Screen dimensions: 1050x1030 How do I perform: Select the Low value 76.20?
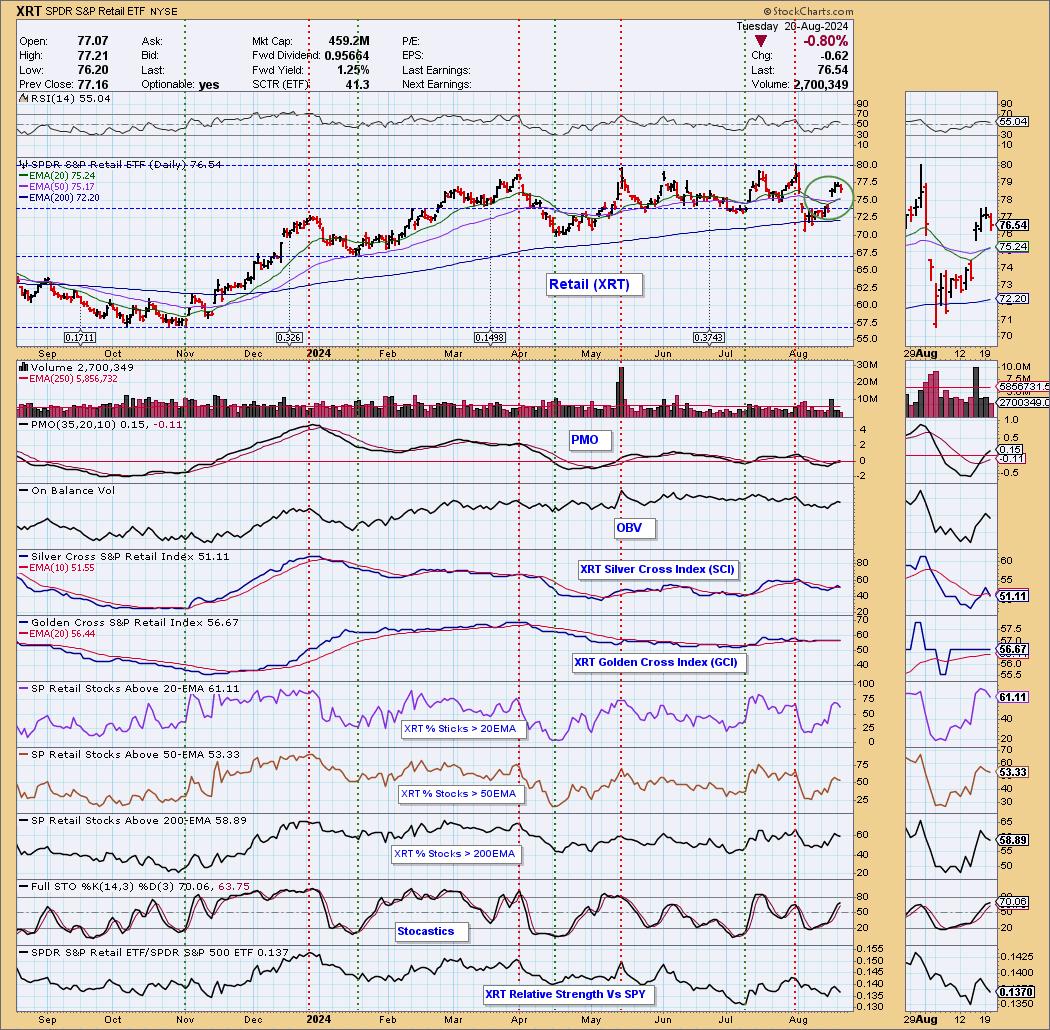92,70
